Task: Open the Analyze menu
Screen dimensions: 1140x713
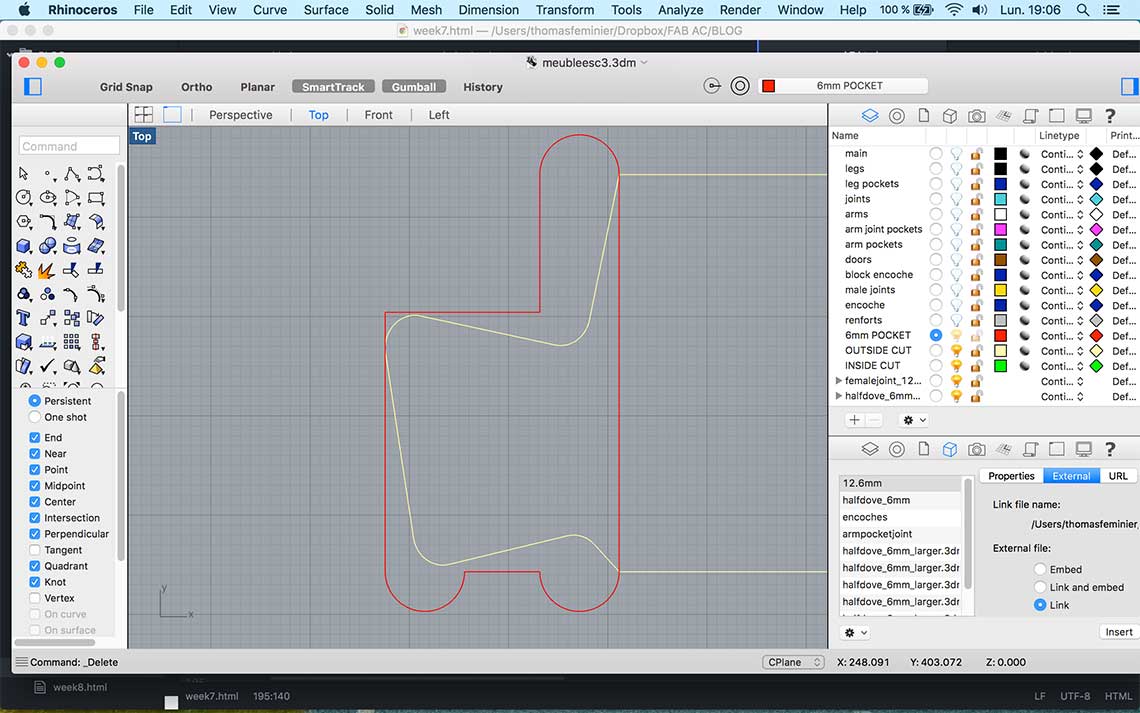Action: tap(681, 9)
